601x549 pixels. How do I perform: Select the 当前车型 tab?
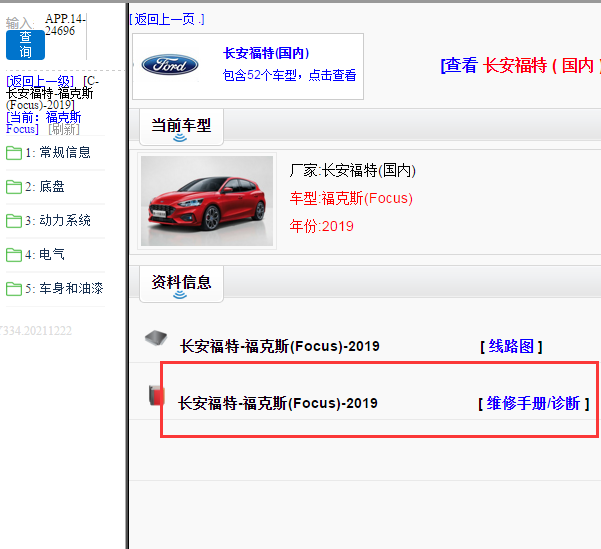(181, 126)
